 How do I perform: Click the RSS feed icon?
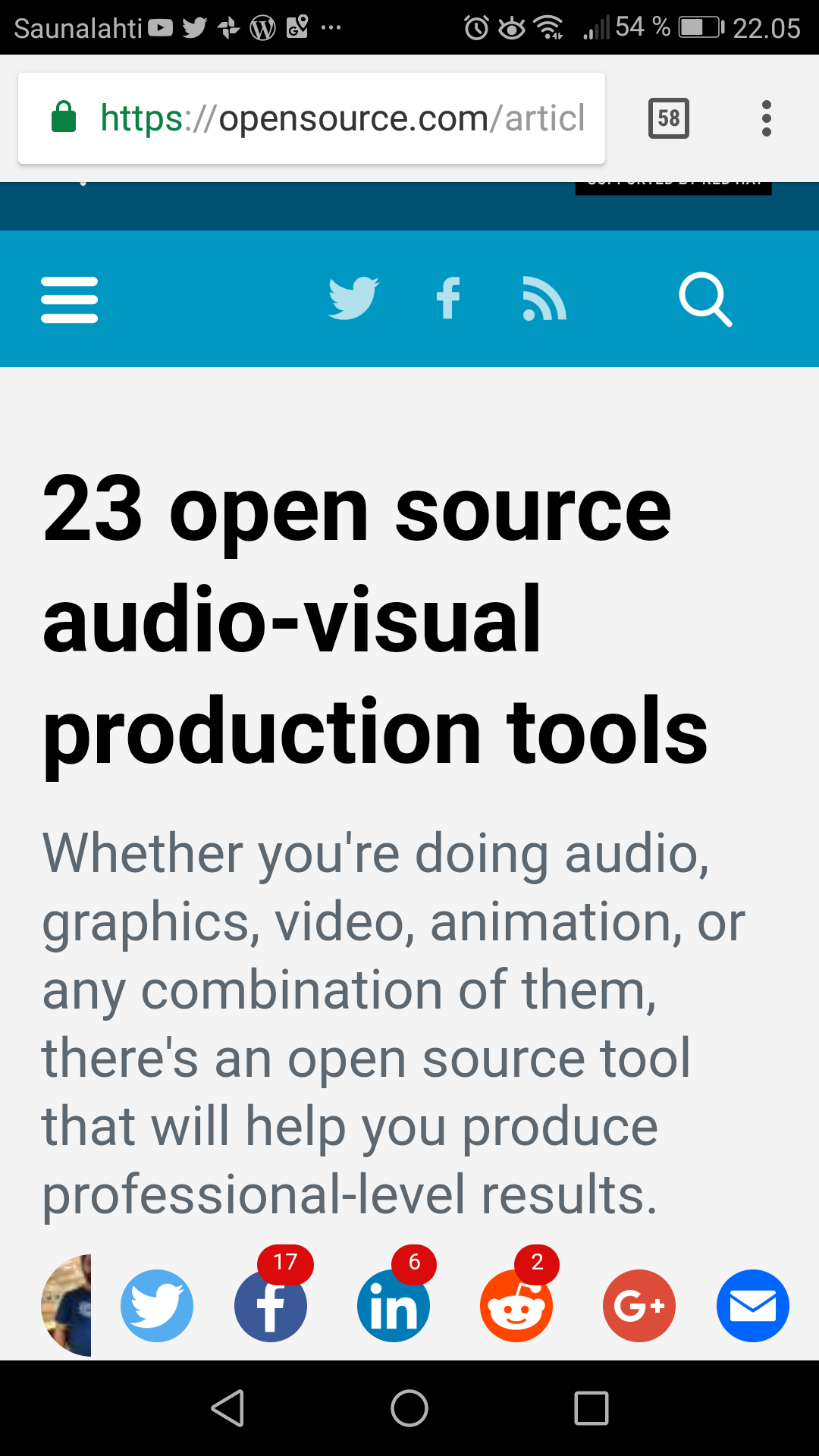544,298
